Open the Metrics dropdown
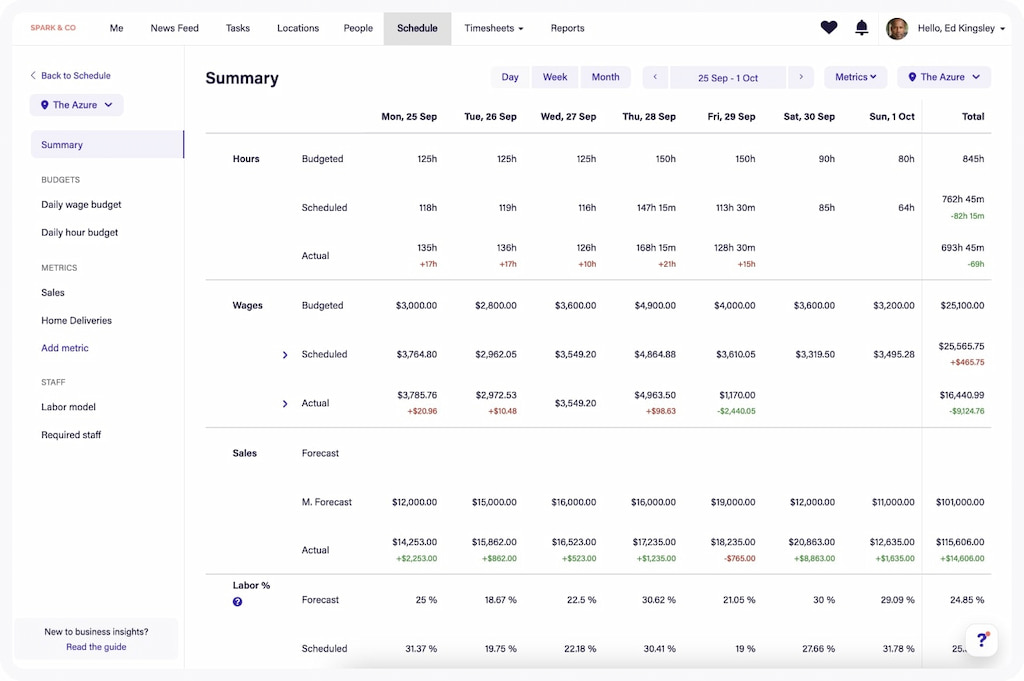Screen dimensions: 1024x681 855,77
